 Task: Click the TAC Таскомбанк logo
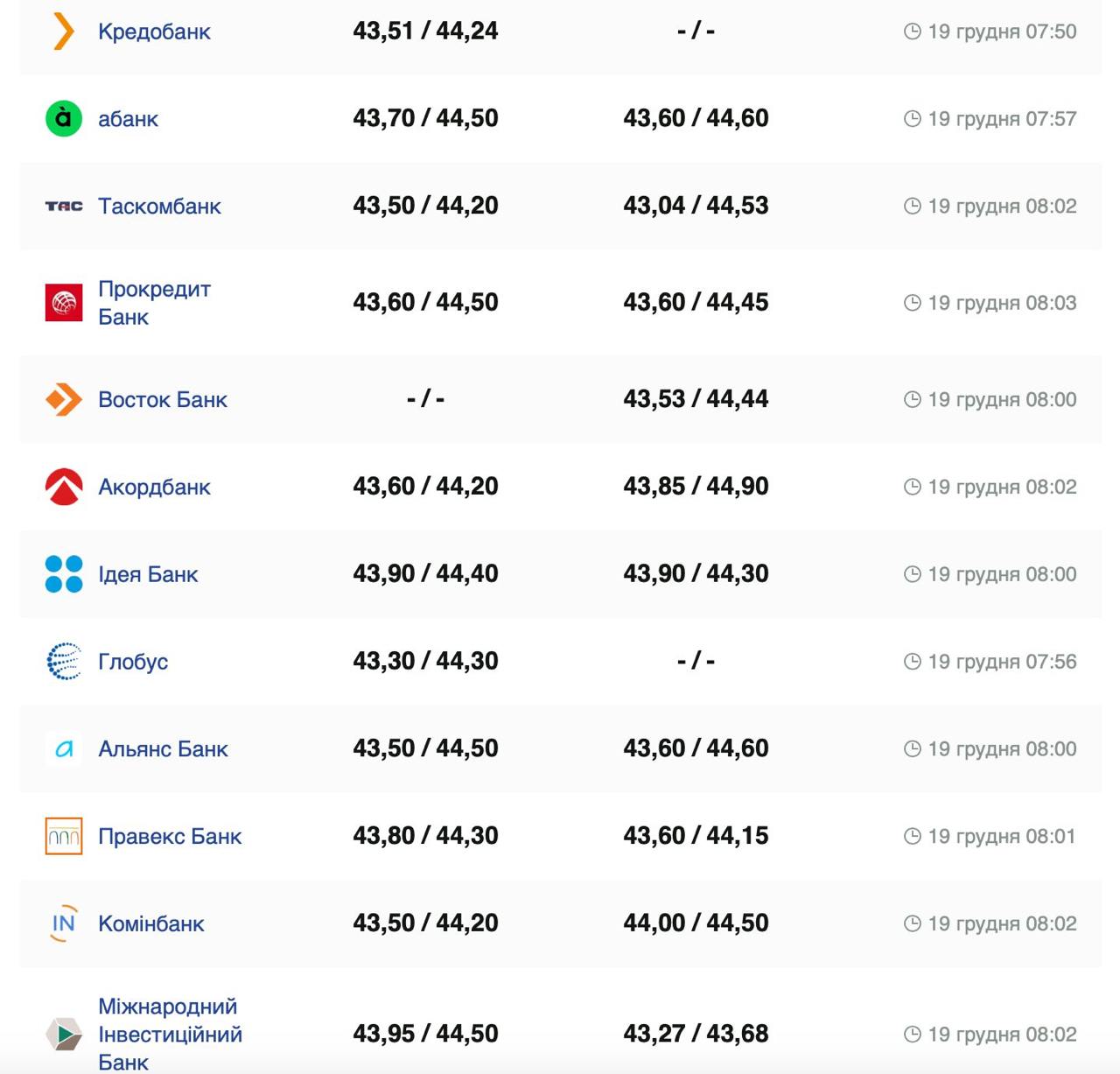point(64,207)
